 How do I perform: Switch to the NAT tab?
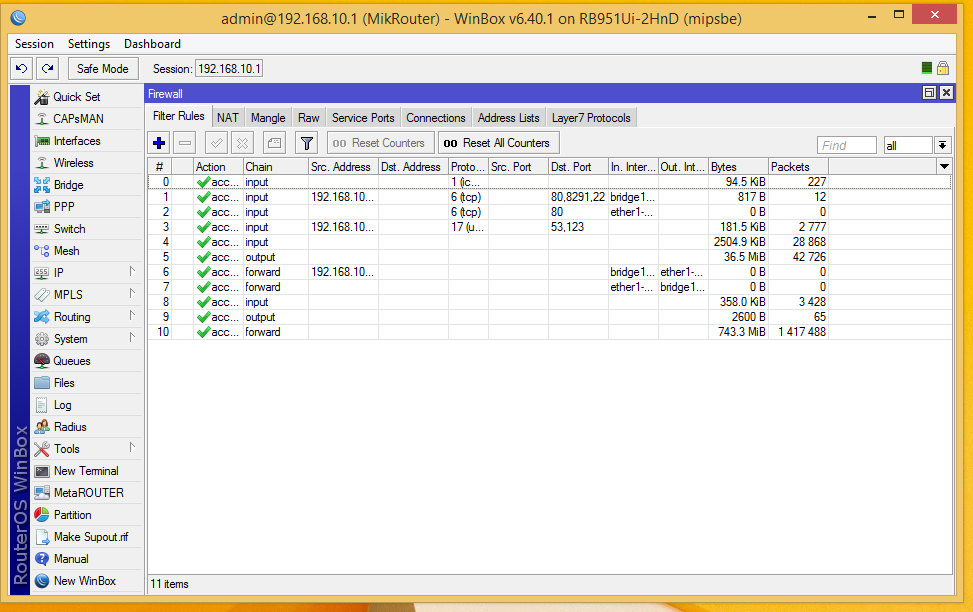(228, 118)
